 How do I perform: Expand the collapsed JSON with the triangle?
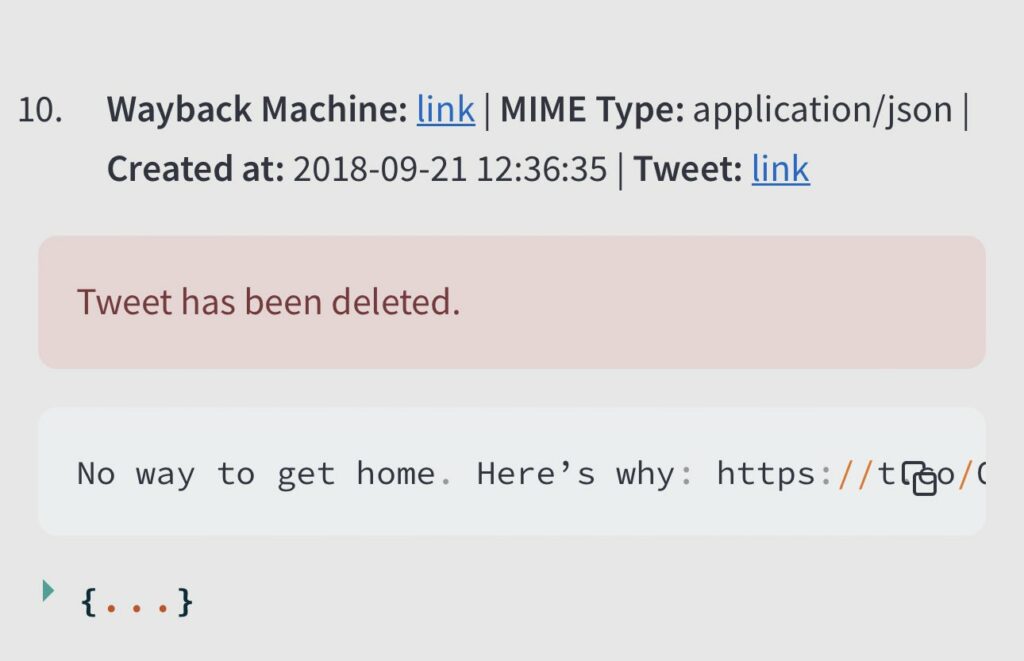point(48,590)
